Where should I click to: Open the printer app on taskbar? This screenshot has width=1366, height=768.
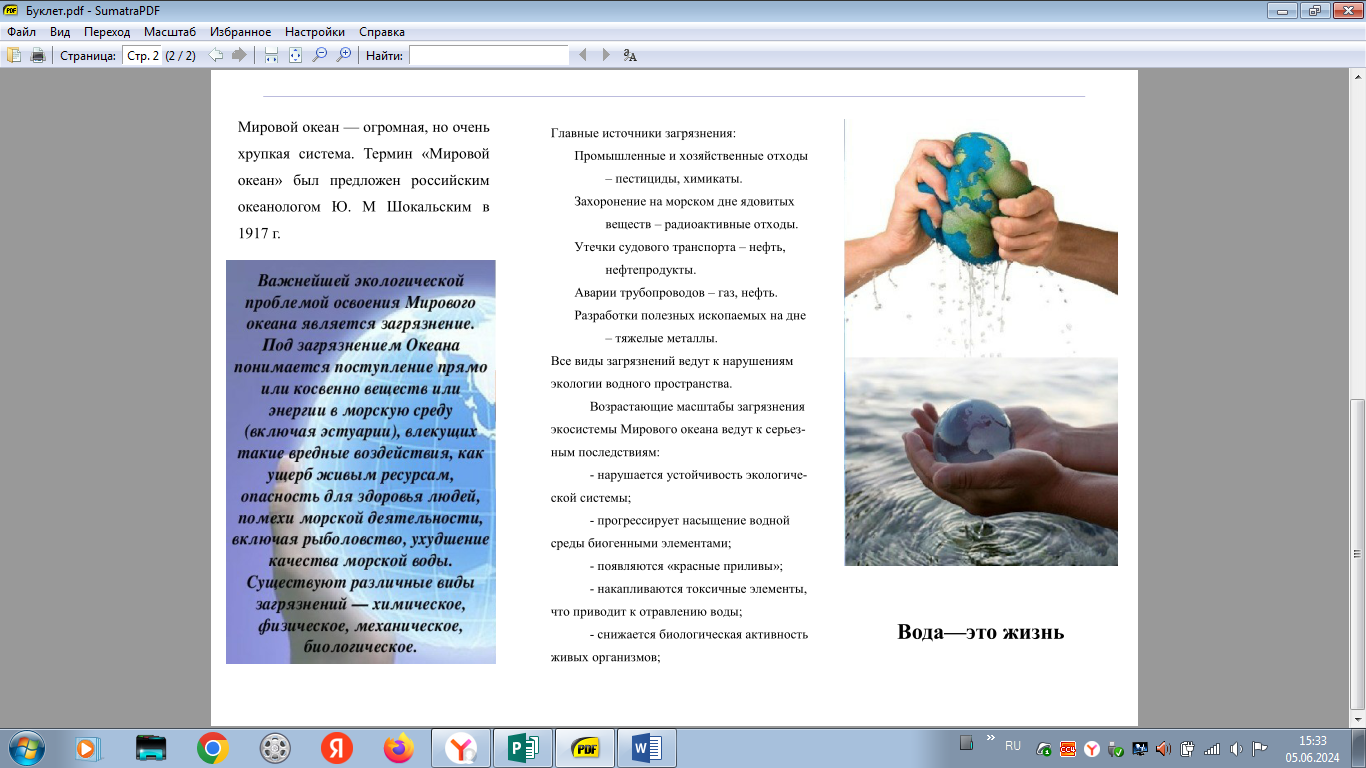[151, 748]
